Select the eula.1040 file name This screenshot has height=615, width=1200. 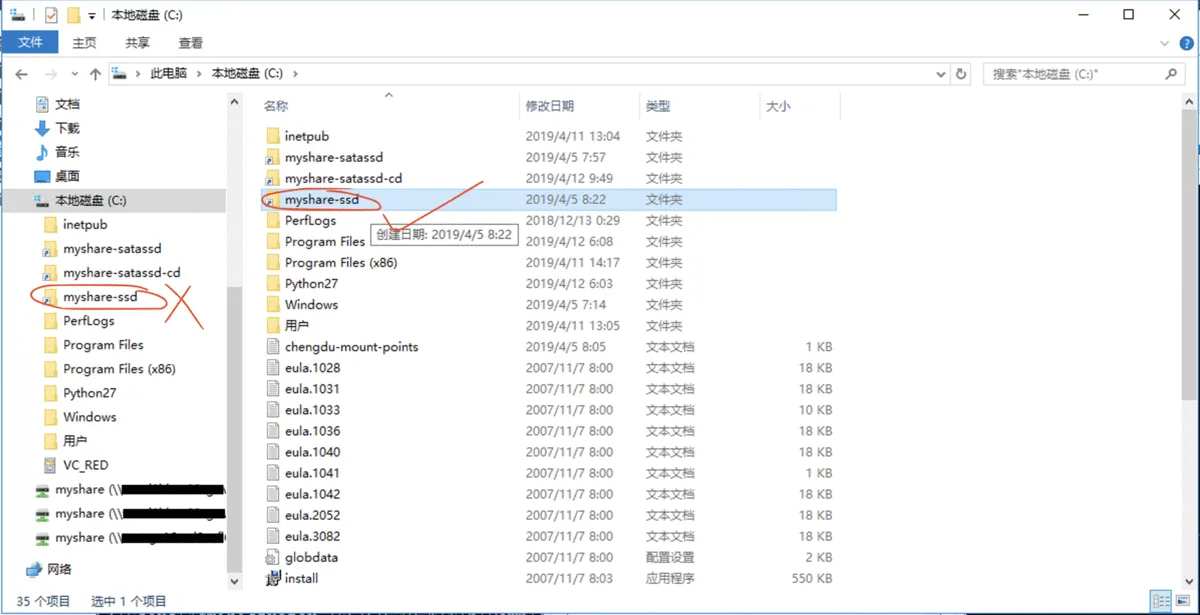click(x=312, y=452)
